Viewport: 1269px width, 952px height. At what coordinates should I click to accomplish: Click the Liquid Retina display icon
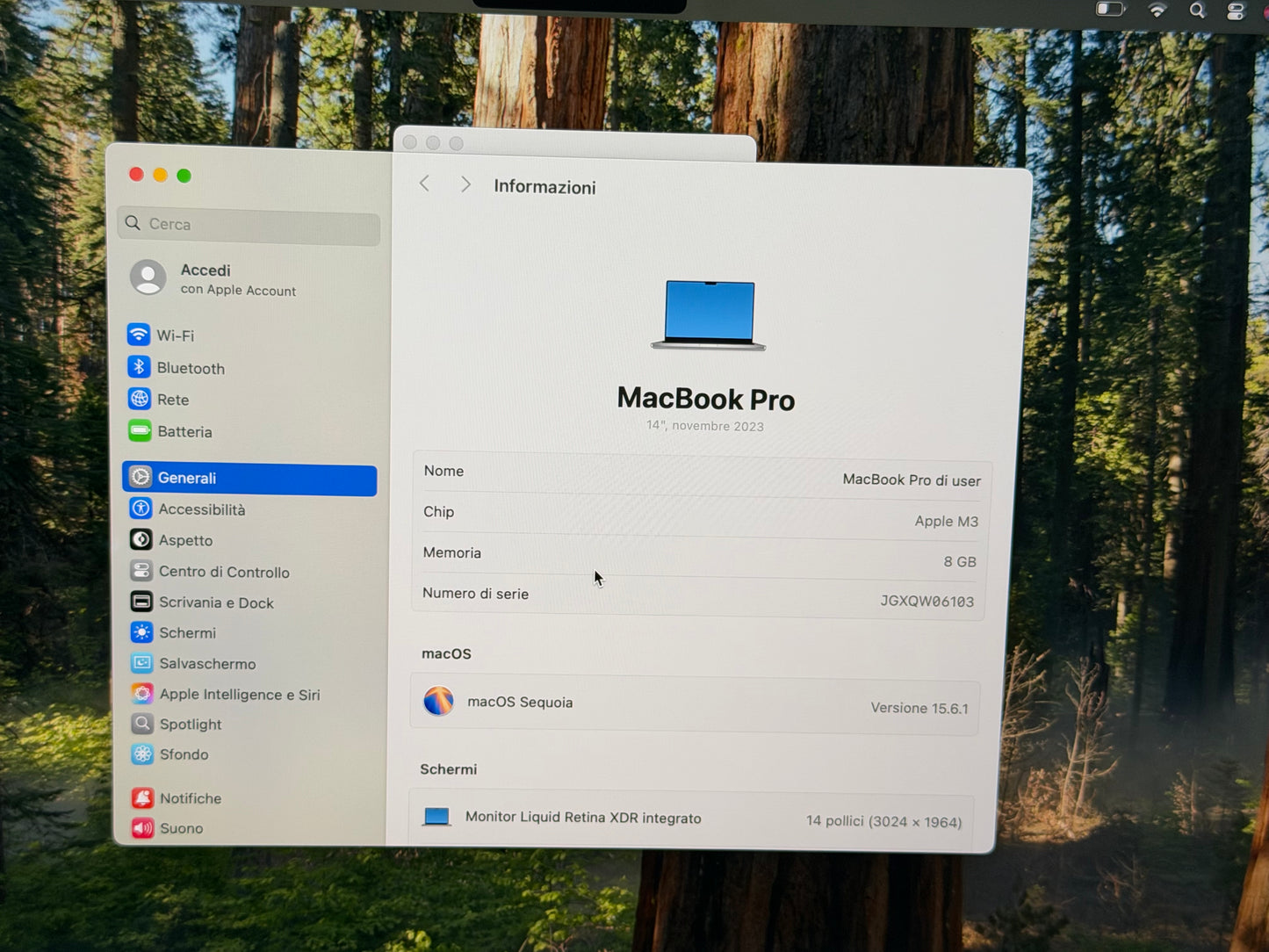pos(436,817)
